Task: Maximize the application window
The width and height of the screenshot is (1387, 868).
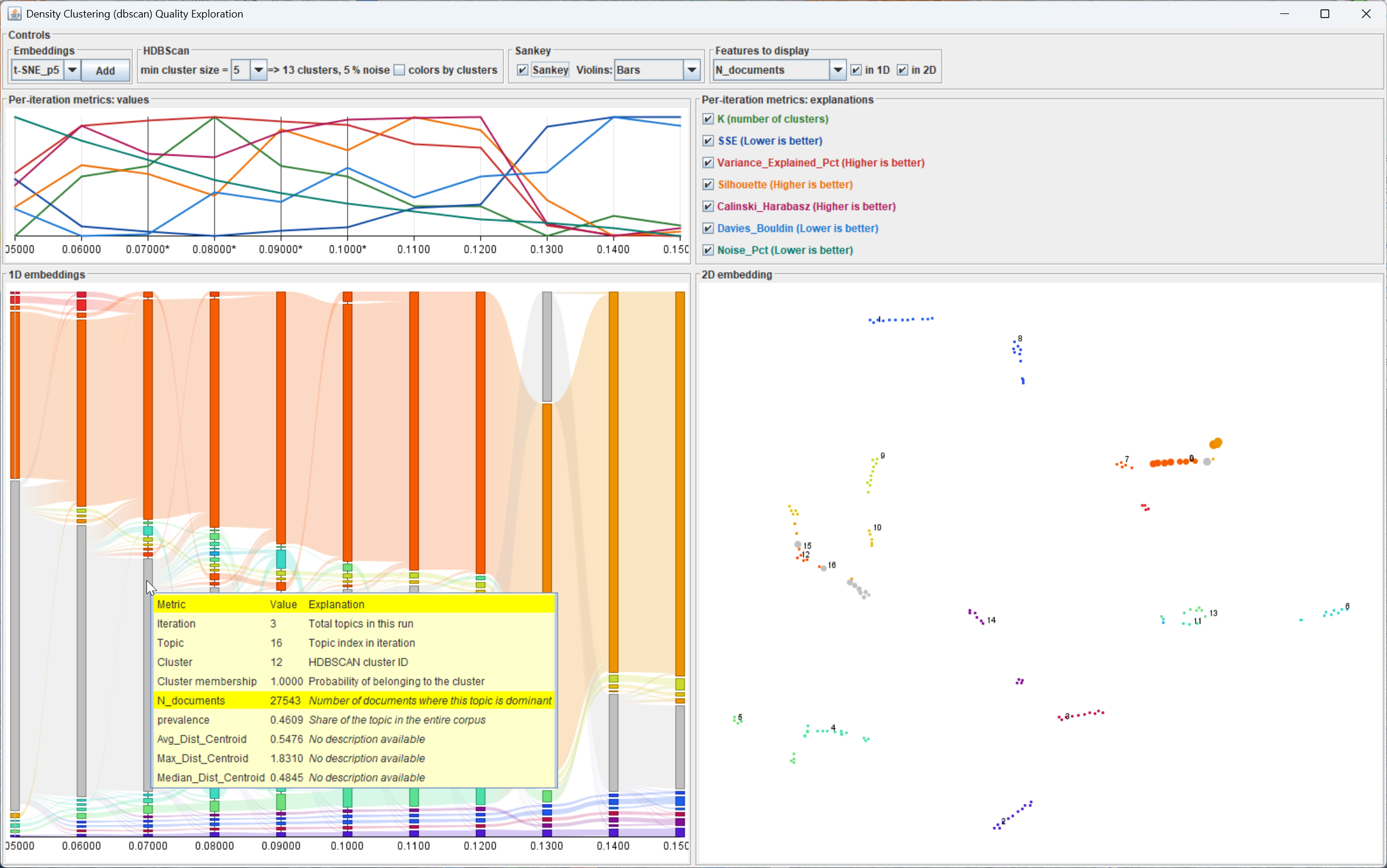Action: click(x=1325, y=13)
